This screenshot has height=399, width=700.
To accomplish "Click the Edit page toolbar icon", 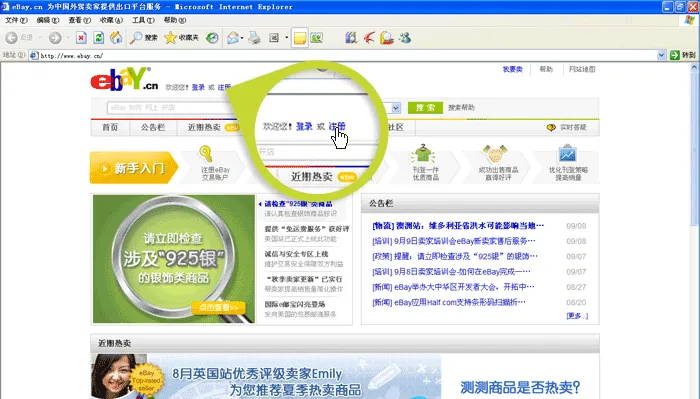I will pos(274,38).
